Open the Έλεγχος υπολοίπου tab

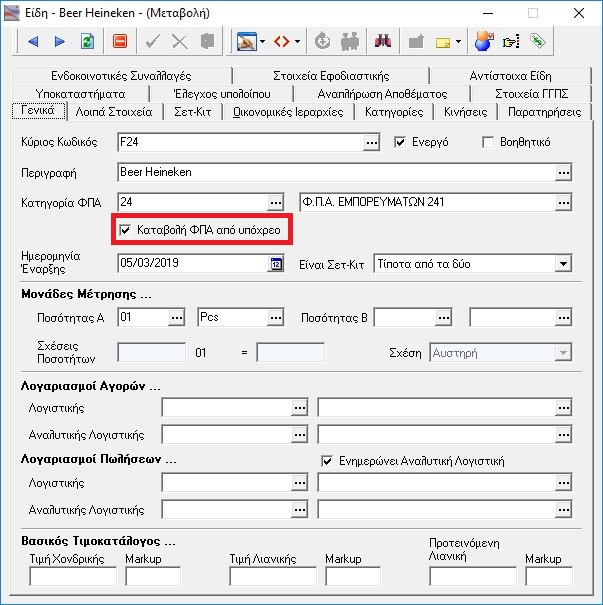coord(222,94)
